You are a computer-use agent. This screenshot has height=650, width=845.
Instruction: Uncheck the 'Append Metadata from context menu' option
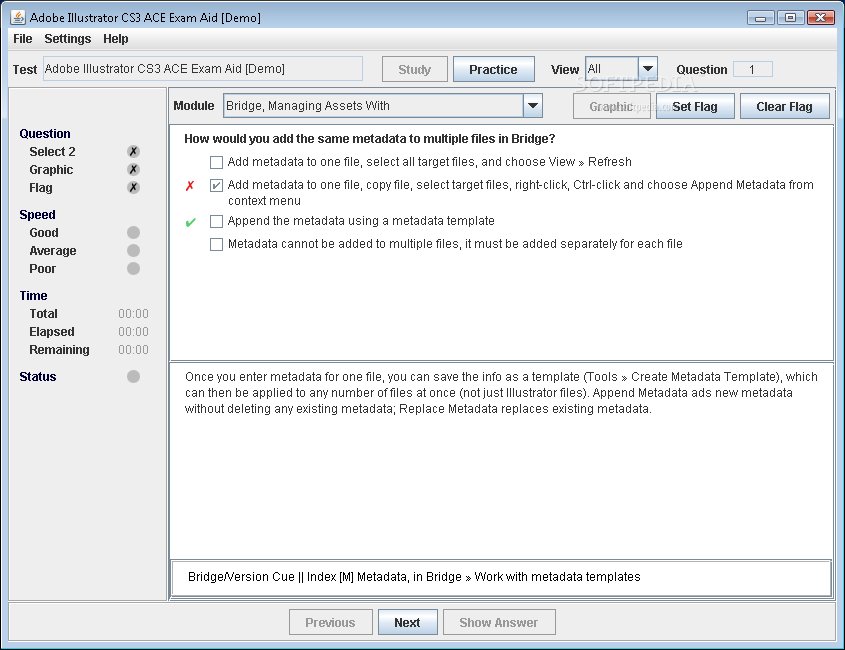pos(216,185)
